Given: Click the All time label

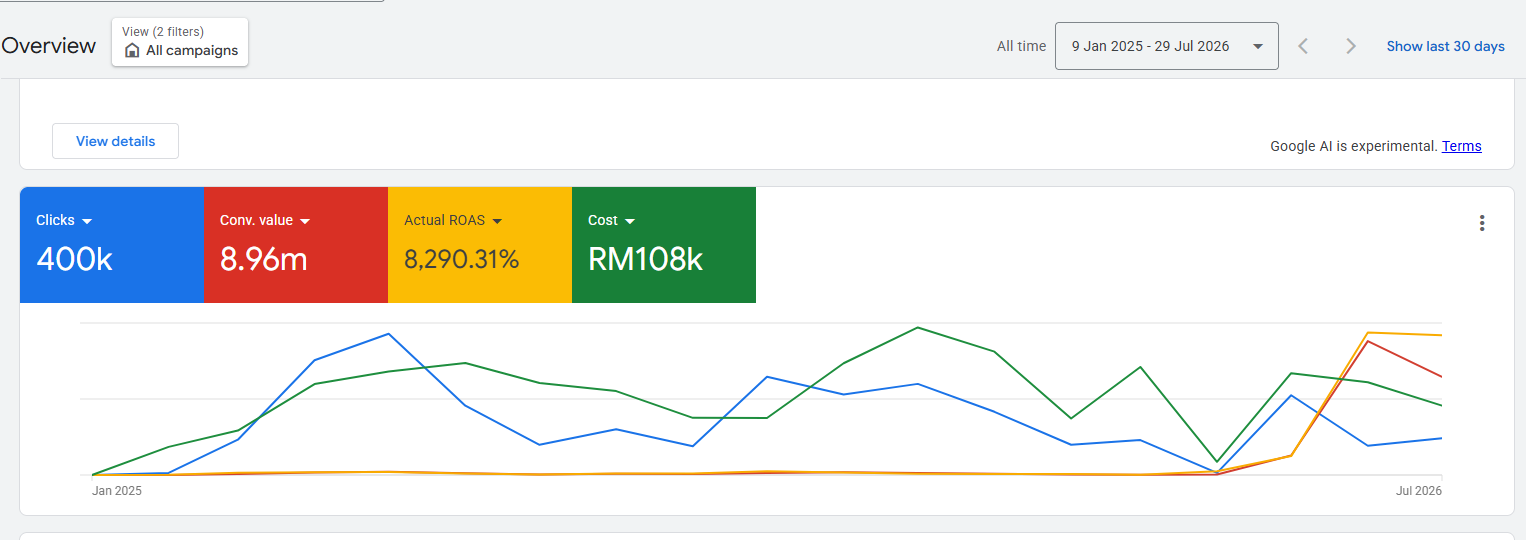Looking at the screenshot, I should coord(1021,46).
